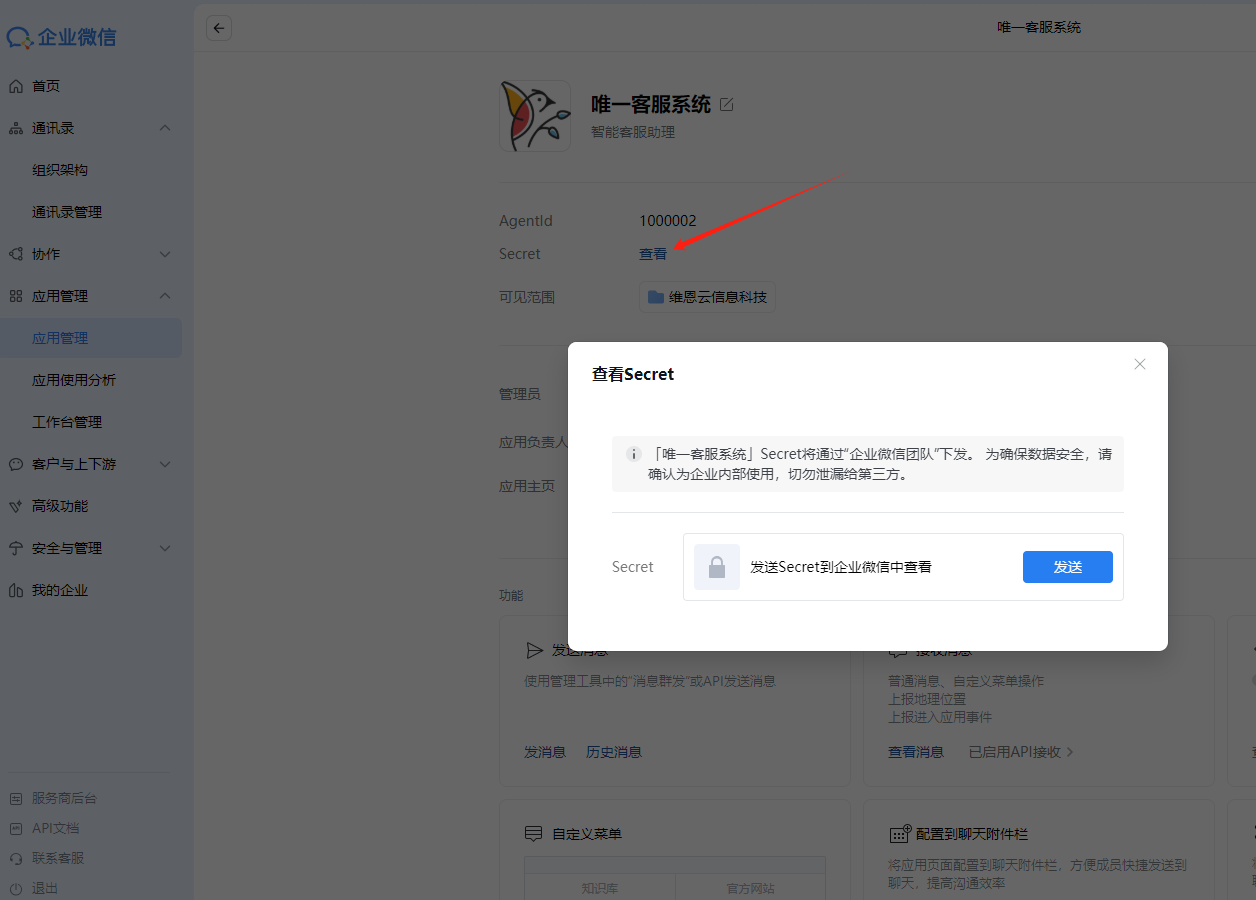Click 发送Secret到企业微信中查看 text
The width and height of the screenshot is (1256, 900).
coord(841,567)
